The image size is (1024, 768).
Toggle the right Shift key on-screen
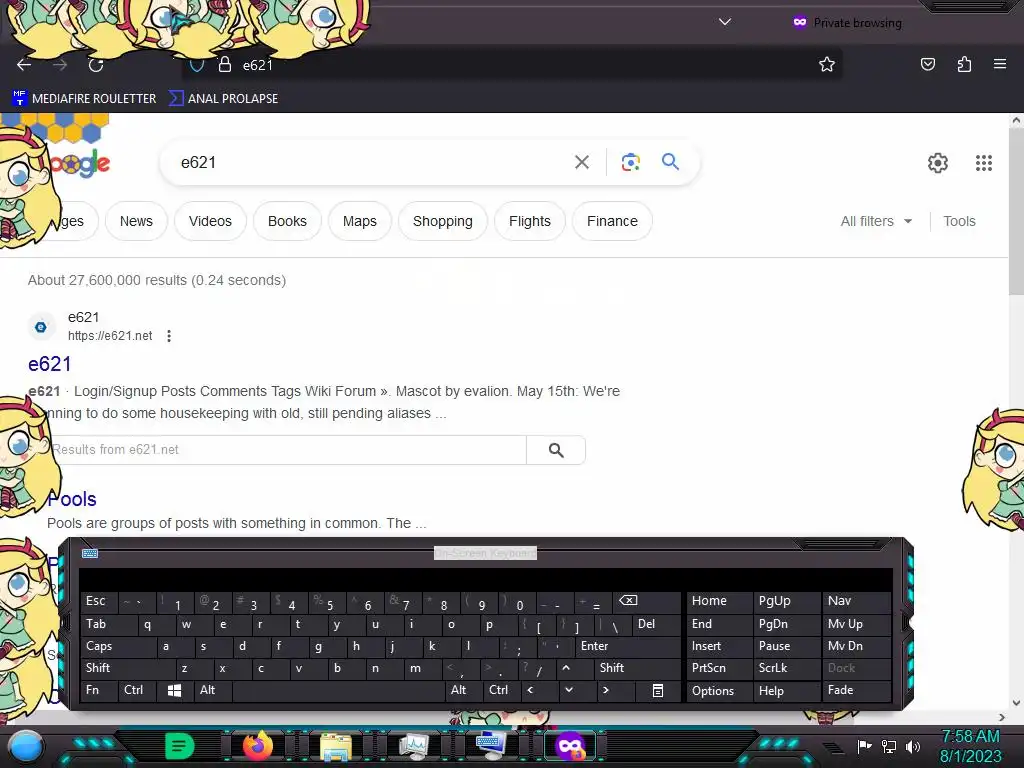tap(638, 668)
